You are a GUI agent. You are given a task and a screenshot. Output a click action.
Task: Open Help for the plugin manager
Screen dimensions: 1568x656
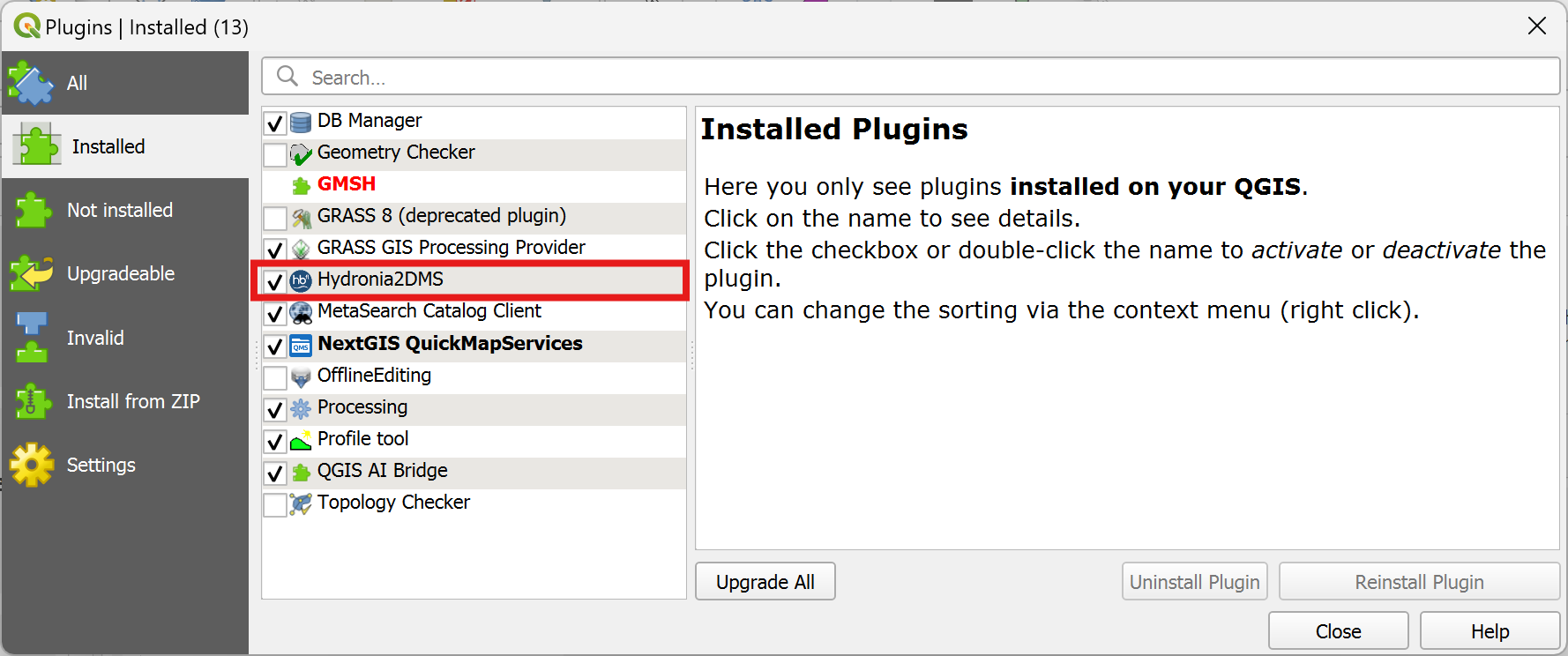1490,631
